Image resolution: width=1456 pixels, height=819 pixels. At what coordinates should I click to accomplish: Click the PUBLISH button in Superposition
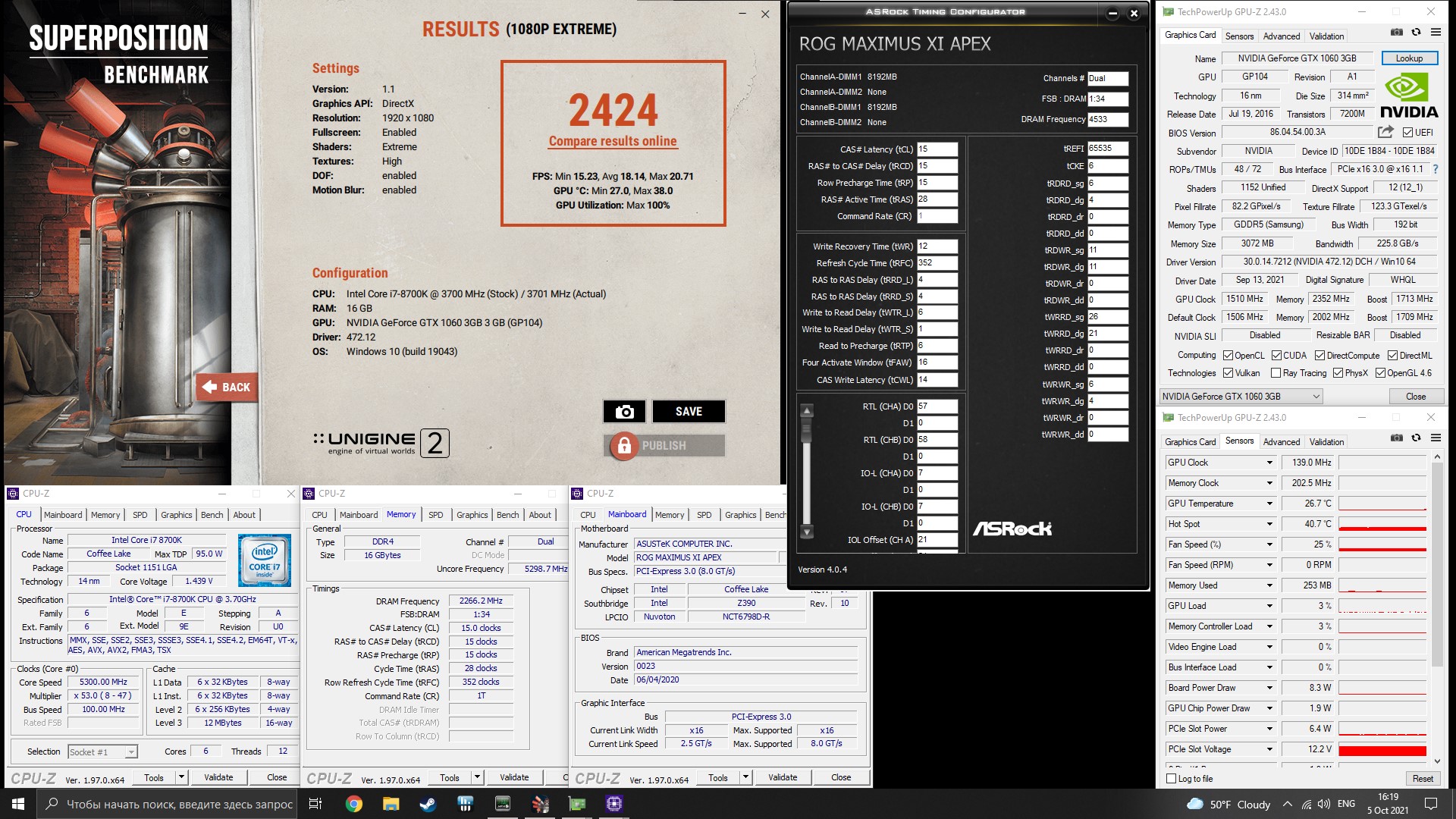[664, 446]
